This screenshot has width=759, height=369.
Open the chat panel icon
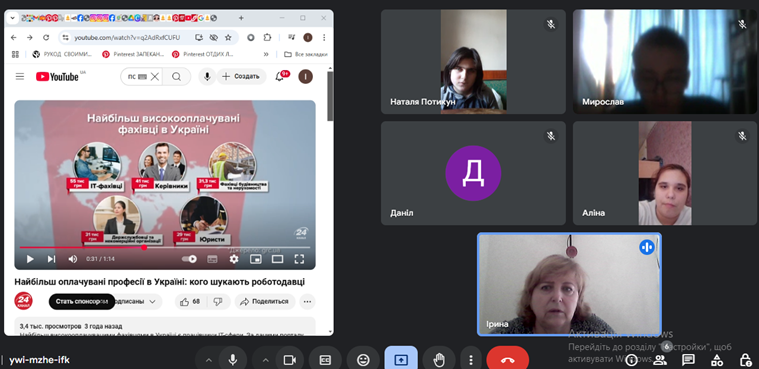tap(688, 360)
